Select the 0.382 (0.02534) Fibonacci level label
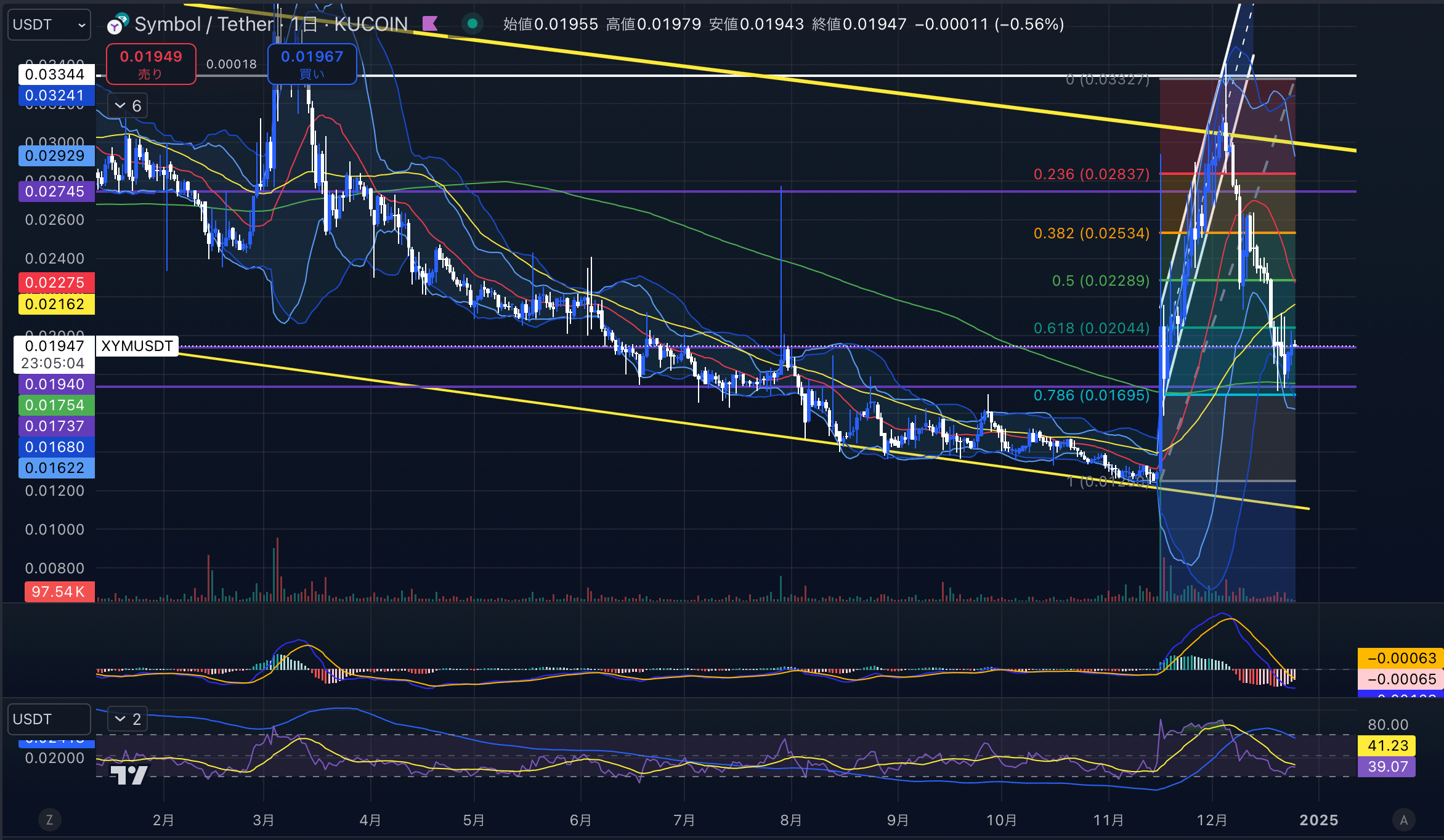The height and width of the screenshot is (840, 1444). click(1092, 233)
